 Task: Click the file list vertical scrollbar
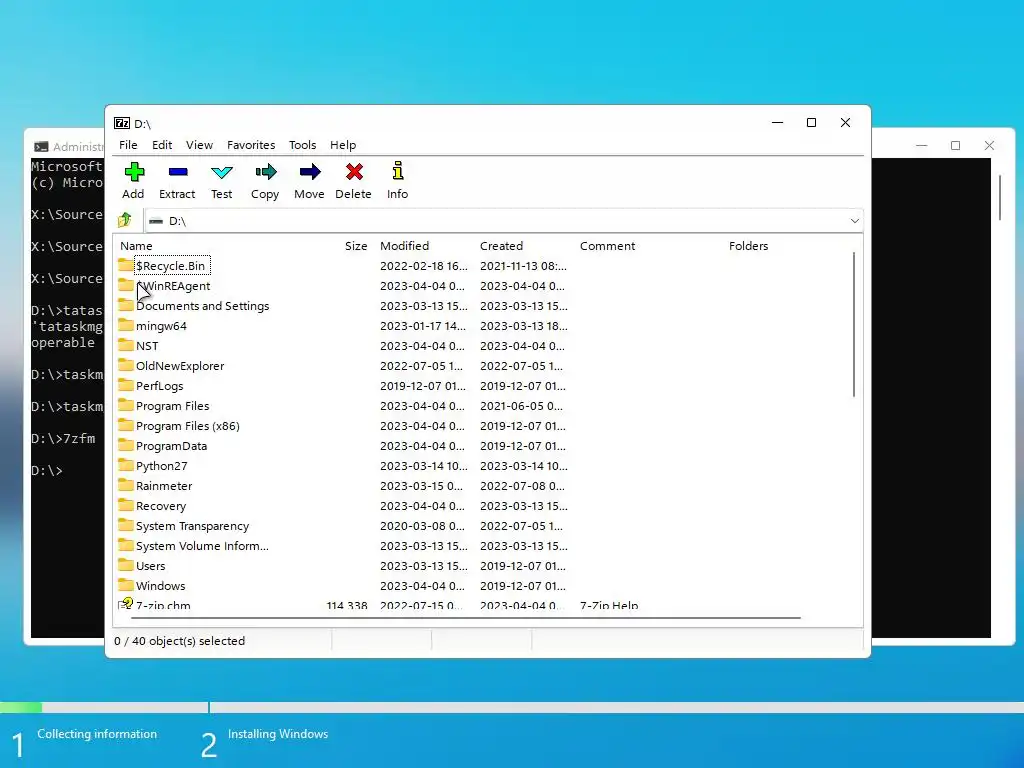click(x=854, y=325)
